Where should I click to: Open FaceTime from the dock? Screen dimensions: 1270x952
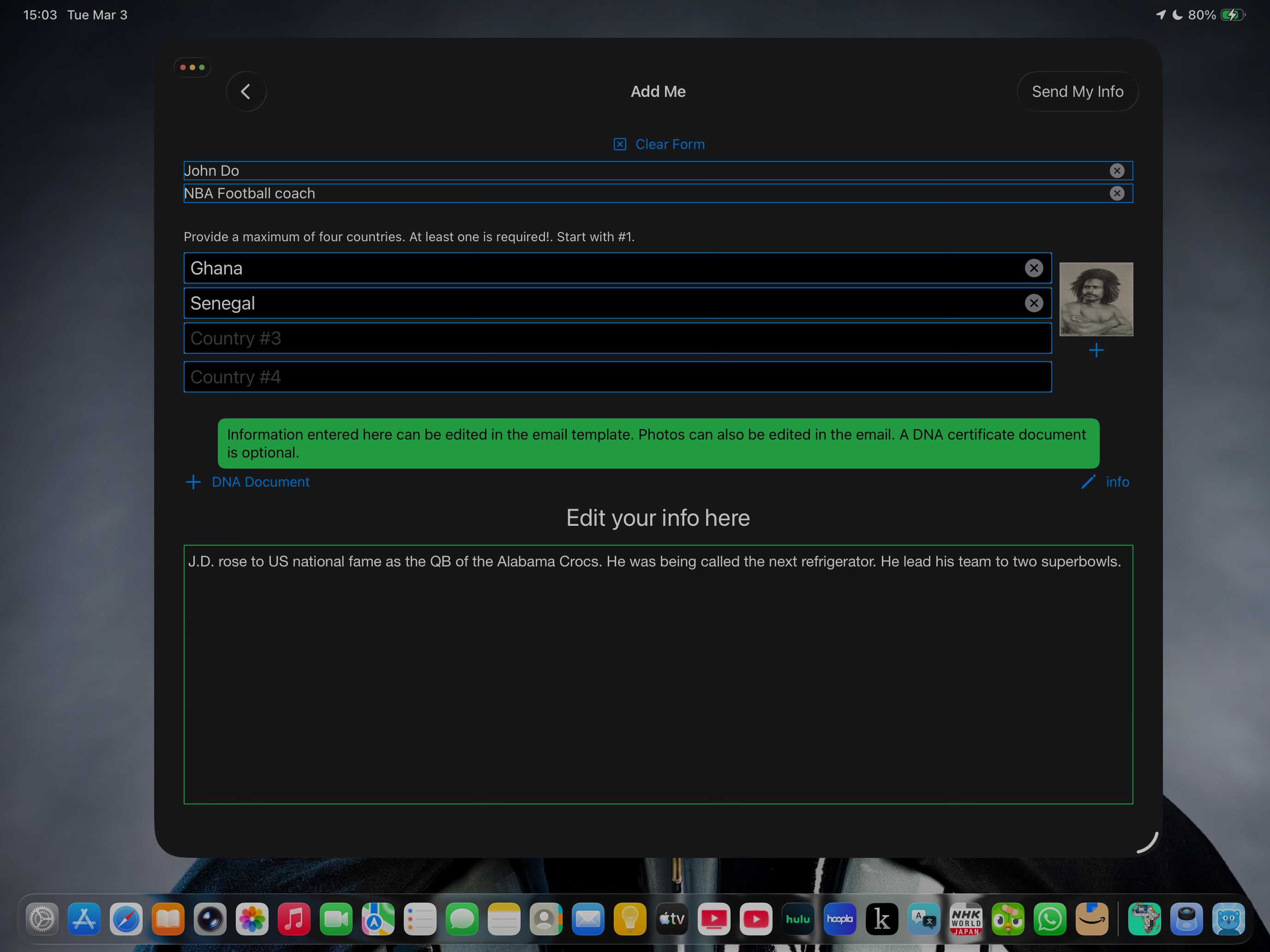[336, 919]
